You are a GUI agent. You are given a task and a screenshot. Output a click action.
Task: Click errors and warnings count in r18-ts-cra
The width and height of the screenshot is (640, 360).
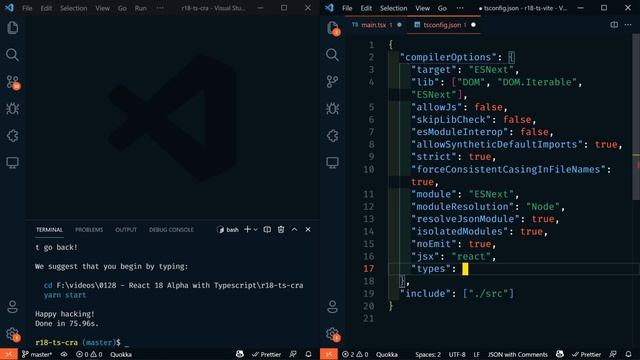89,354
